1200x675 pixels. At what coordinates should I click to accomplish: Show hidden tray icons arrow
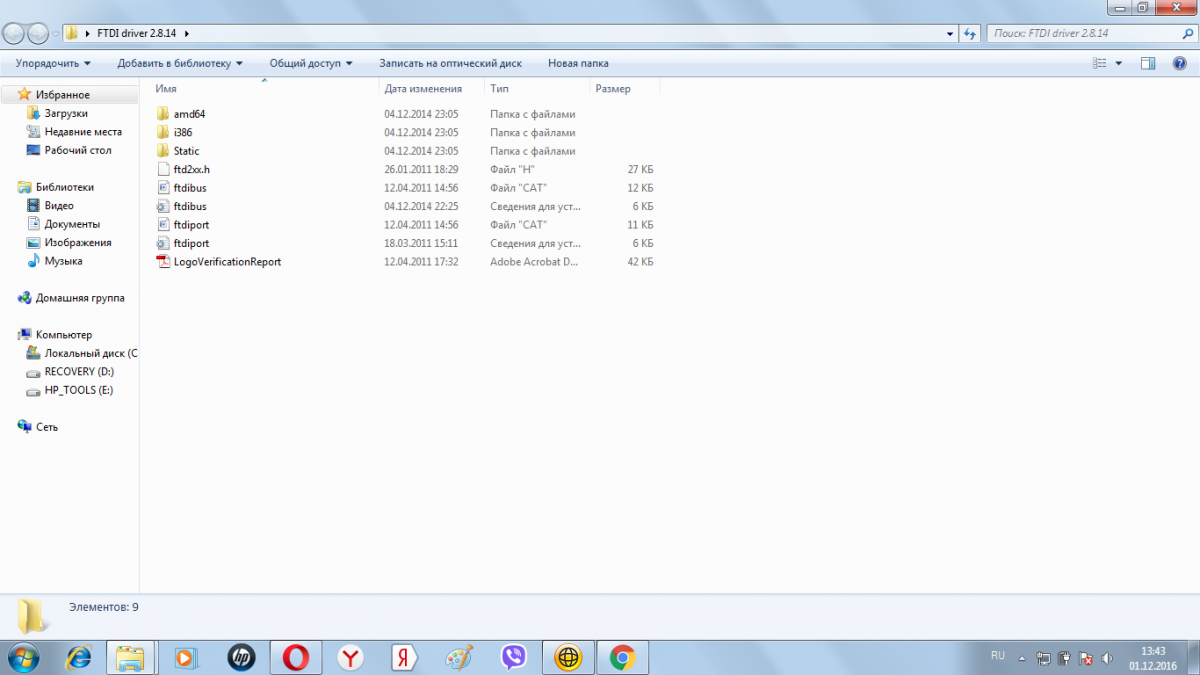[x=1022, y=659]
